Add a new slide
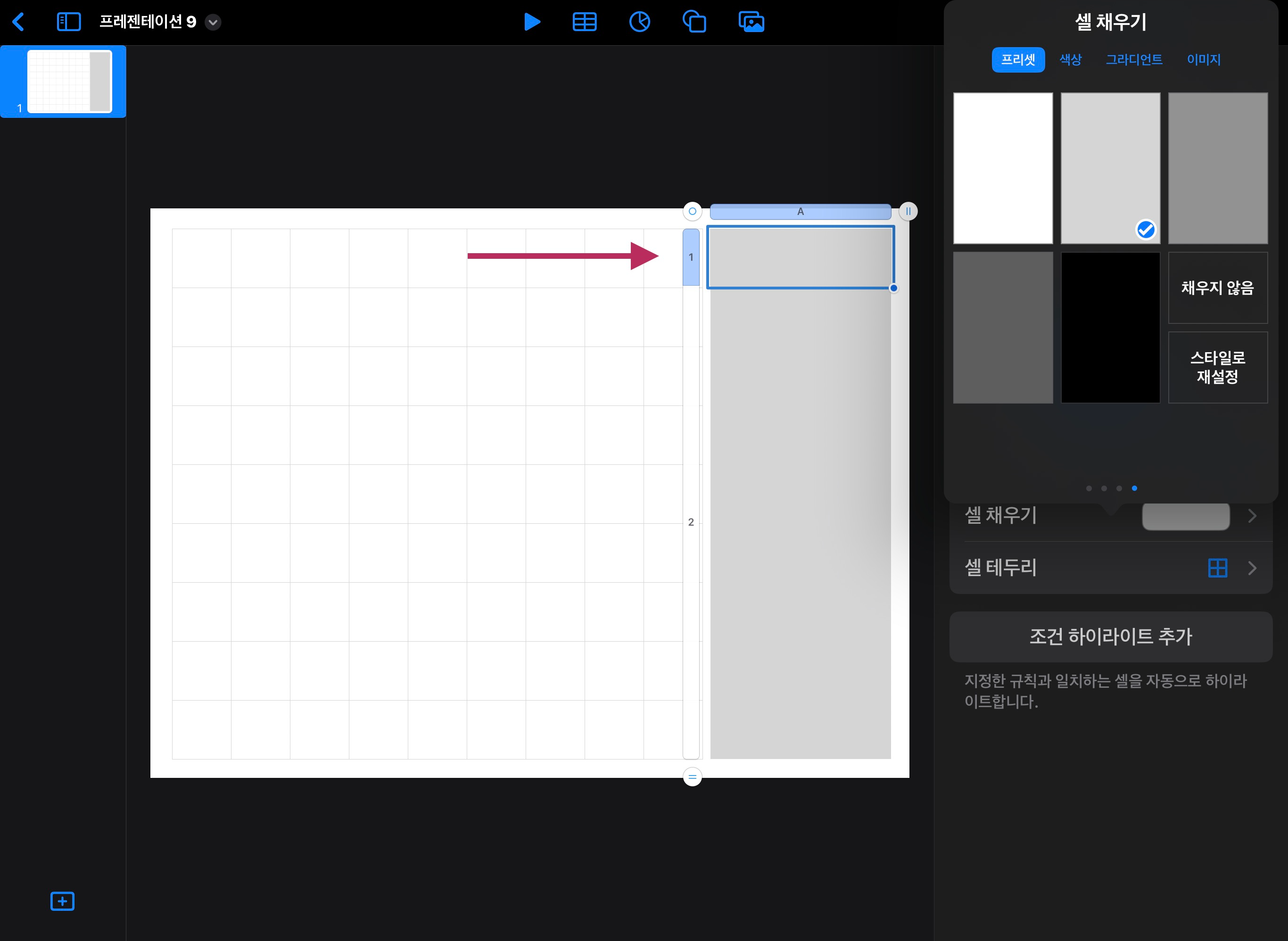The height and width of the screenshot is (941, 1288). 63,901
